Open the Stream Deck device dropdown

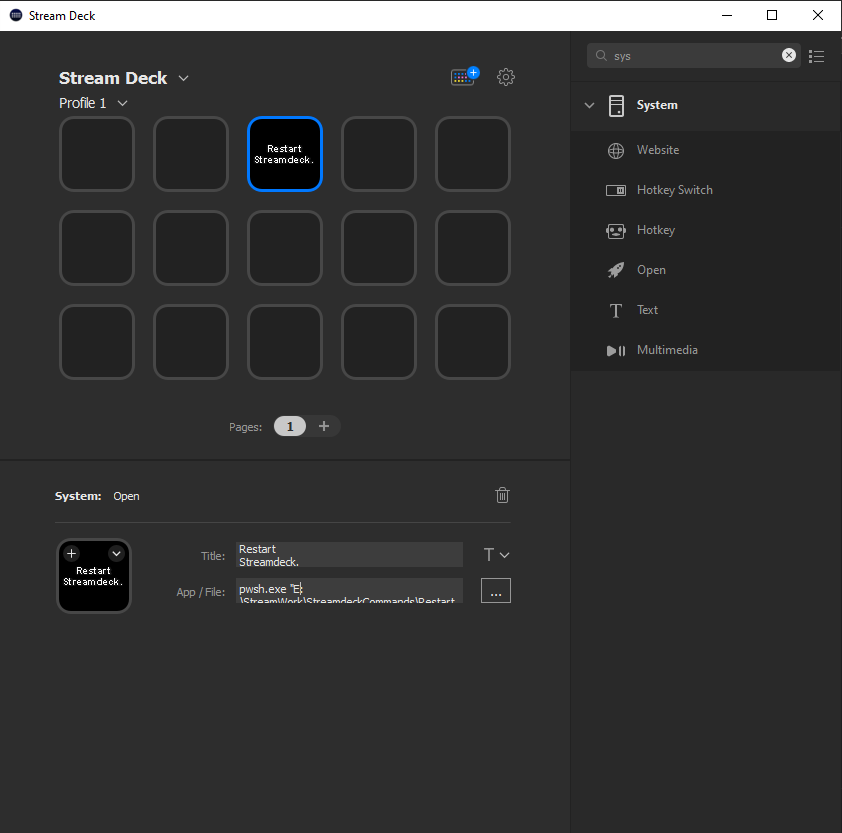[183, 78]
